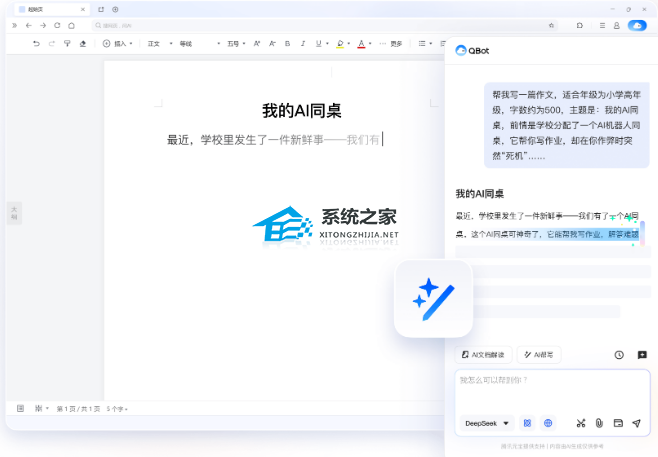Click the document body line starting 最近
The image size is (658, 457).
(x=274, y=140)
